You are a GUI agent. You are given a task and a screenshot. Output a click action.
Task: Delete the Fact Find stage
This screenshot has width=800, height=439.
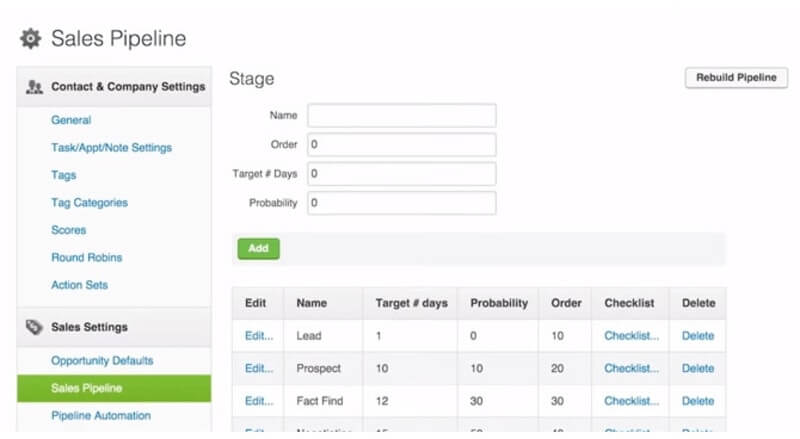[698, 401]
